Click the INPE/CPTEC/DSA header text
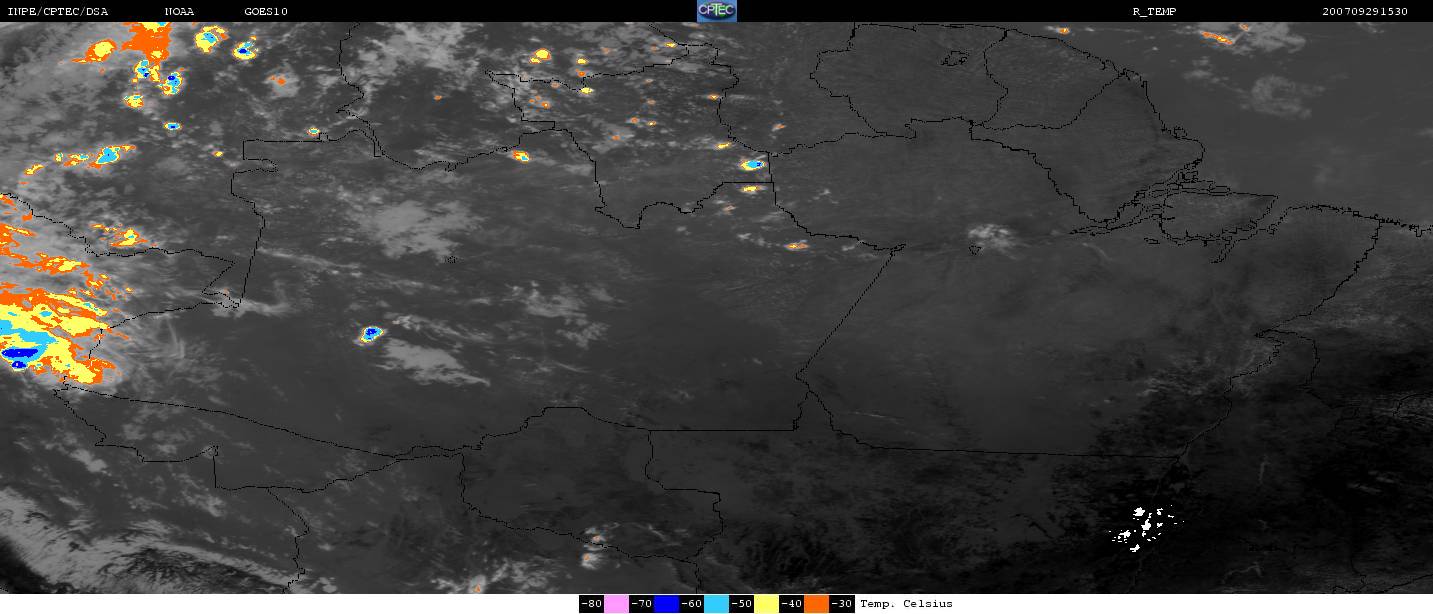 tap(57, 11)
